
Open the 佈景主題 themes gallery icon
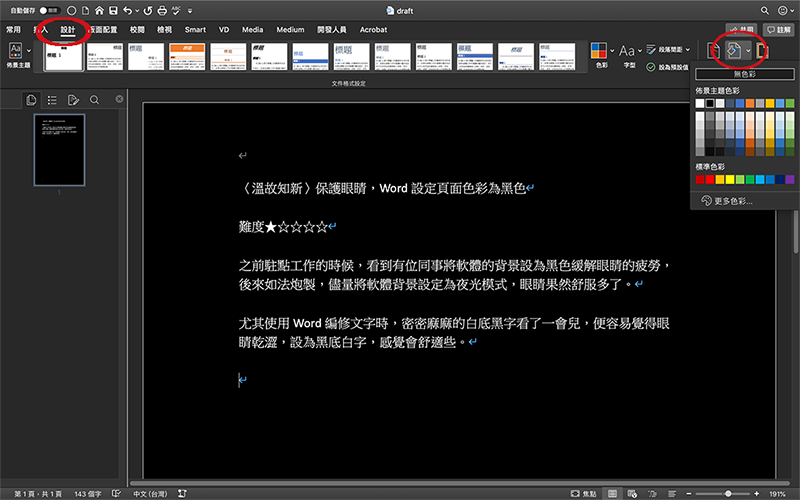click(15, 51)
